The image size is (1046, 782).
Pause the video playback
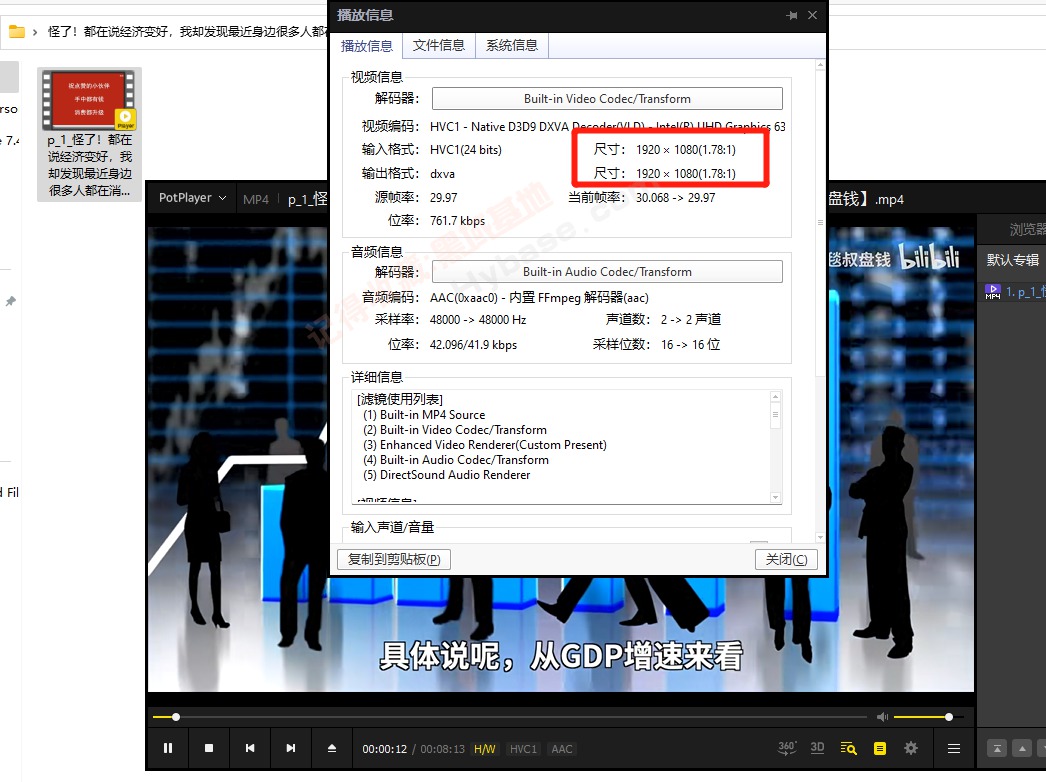click(168, 749)
